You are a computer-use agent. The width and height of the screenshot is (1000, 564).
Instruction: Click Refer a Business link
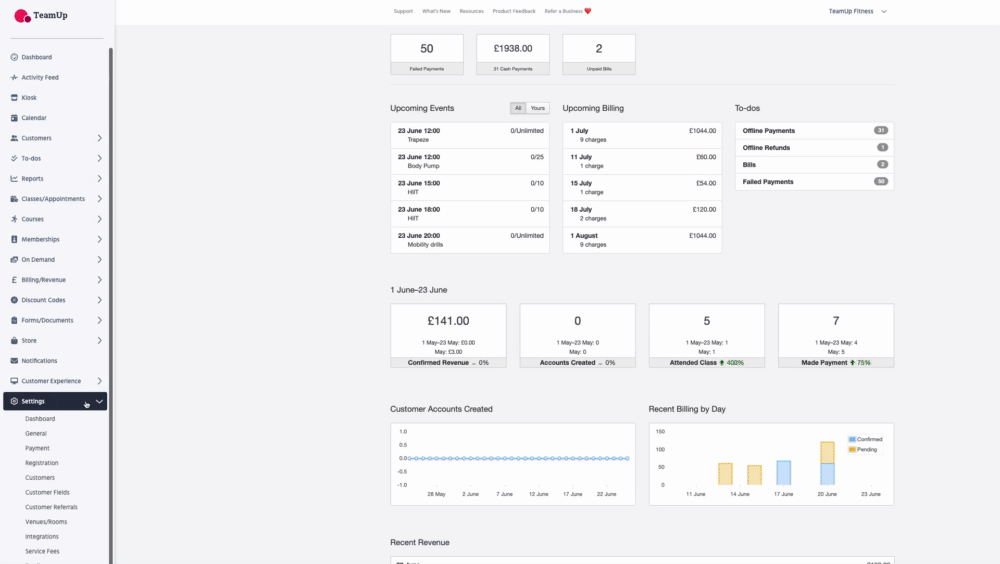pos(568,11)
